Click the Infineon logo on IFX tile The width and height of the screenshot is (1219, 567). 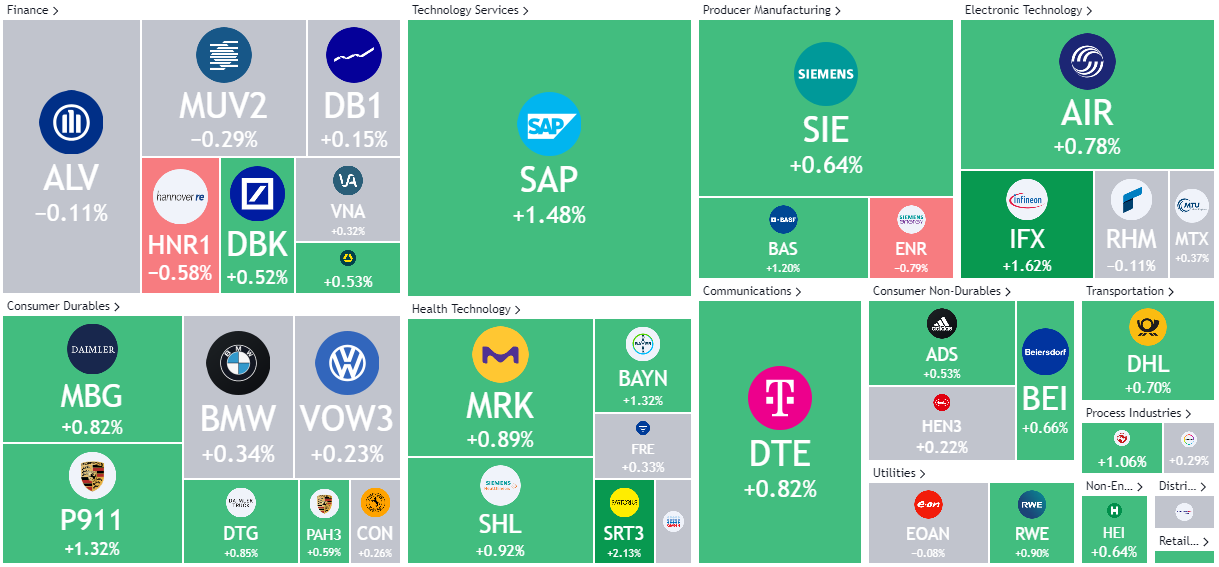click(x=1026, y=200)
